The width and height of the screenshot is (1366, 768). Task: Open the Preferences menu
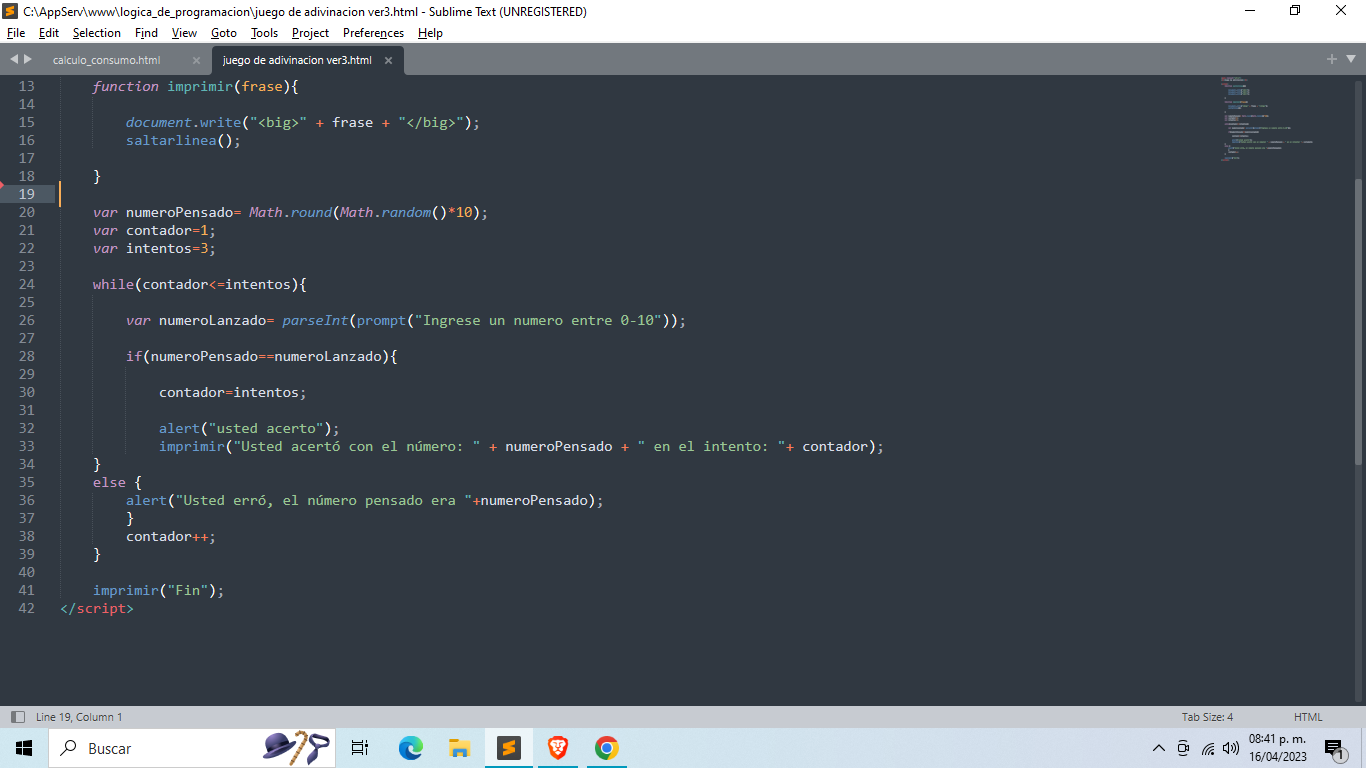click(373, 33)
